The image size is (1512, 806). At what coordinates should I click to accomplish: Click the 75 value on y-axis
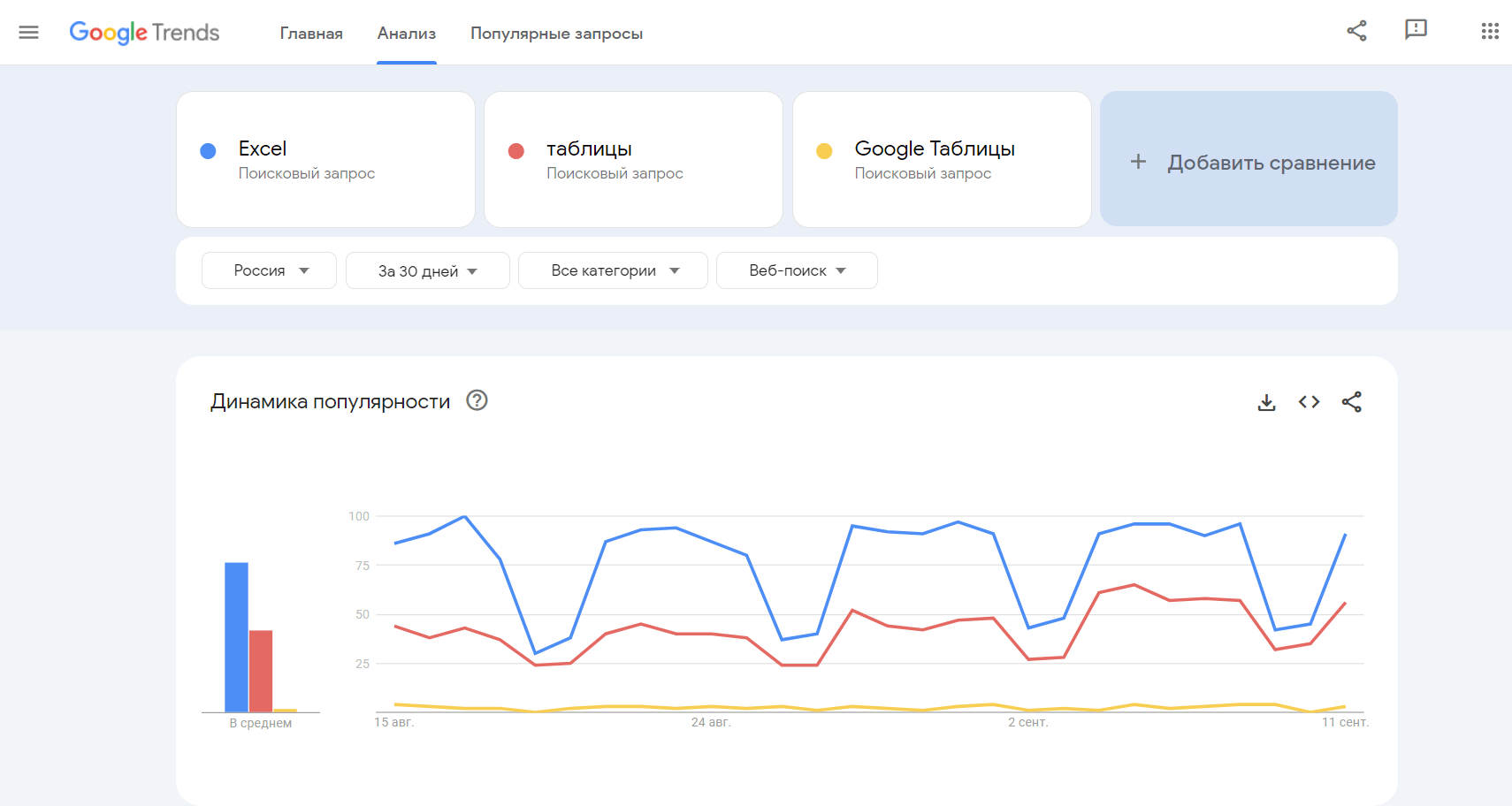click(x=363, y=566)
